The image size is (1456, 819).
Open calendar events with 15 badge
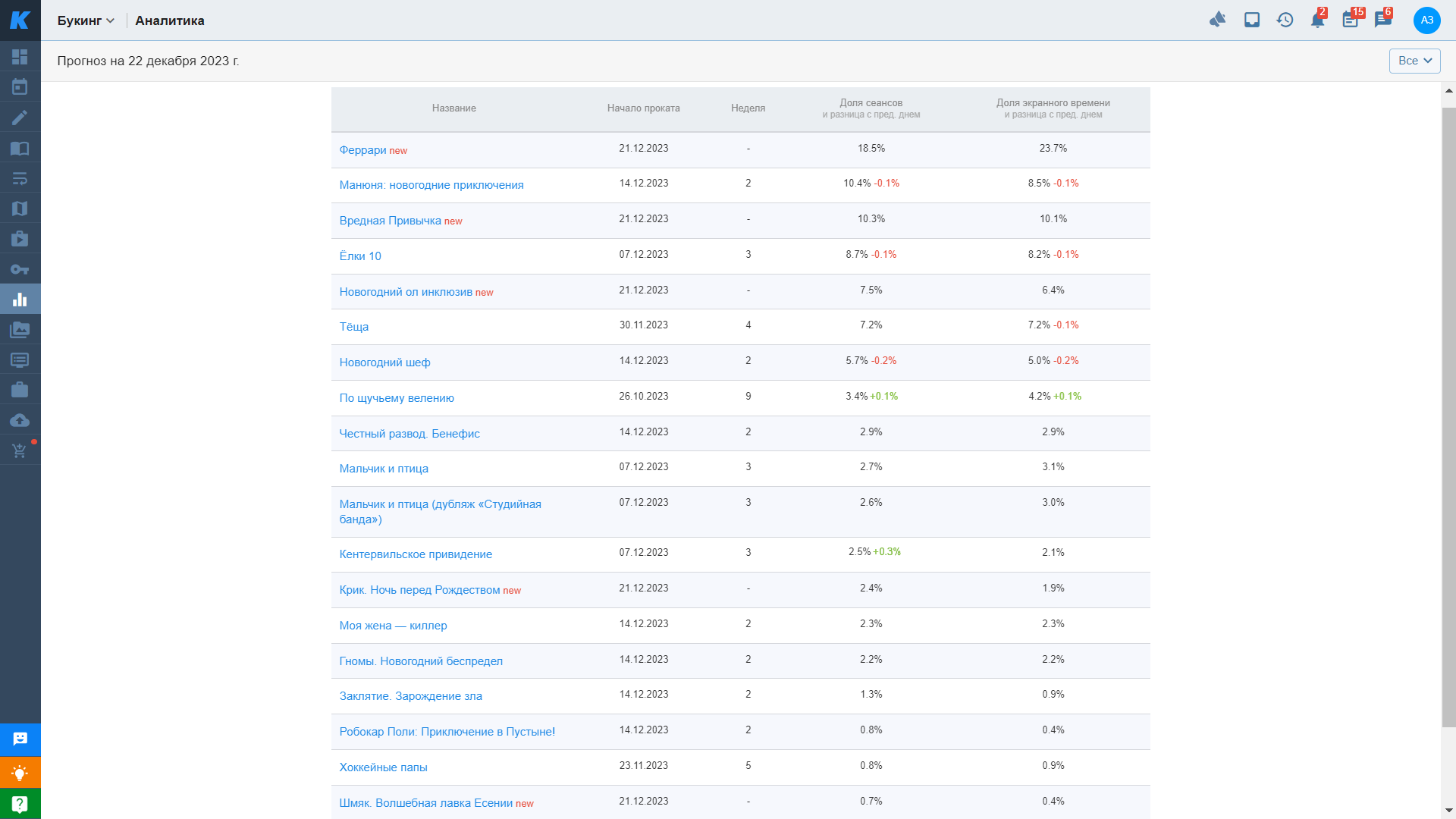pos(1351,20)
